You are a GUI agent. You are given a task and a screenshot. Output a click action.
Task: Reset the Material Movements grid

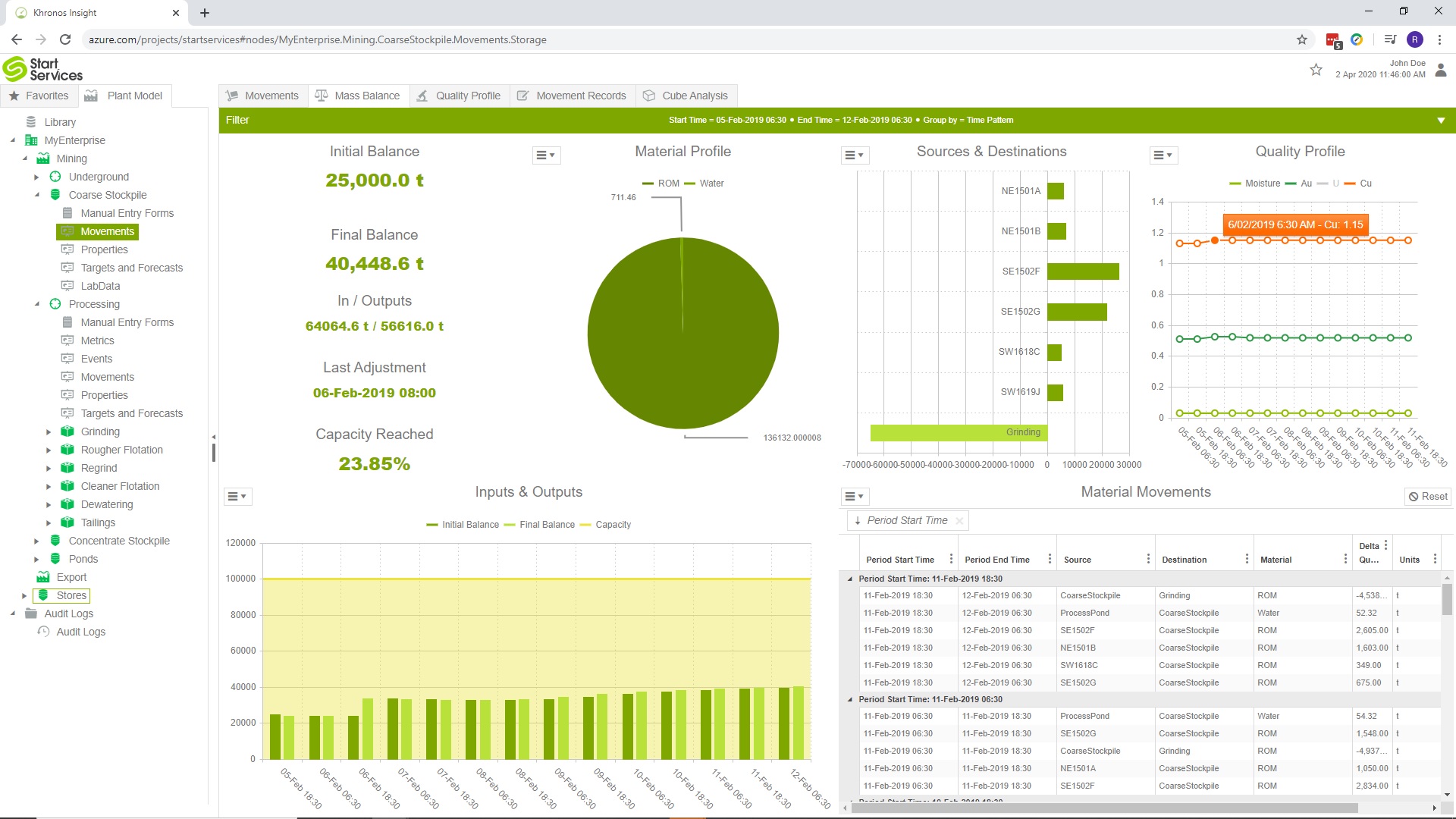[1428, 497]
